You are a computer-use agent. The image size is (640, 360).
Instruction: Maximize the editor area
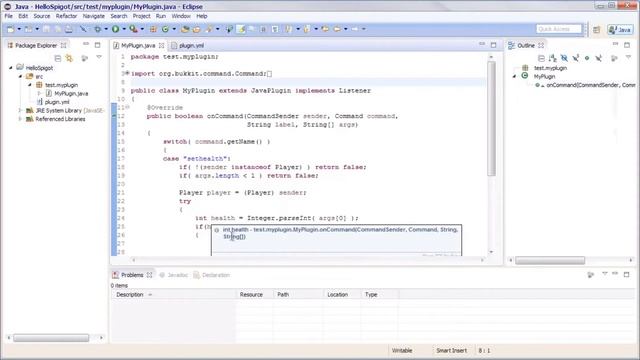coord(493,44)
